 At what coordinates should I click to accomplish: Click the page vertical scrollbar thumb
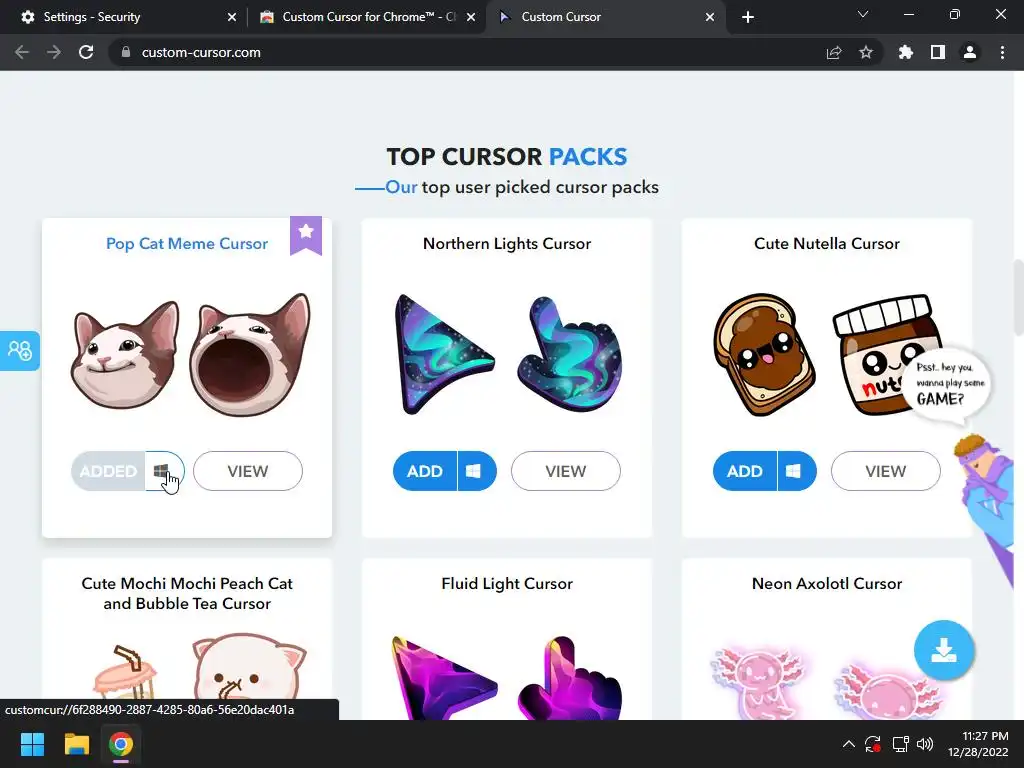tap(1018, 297)
